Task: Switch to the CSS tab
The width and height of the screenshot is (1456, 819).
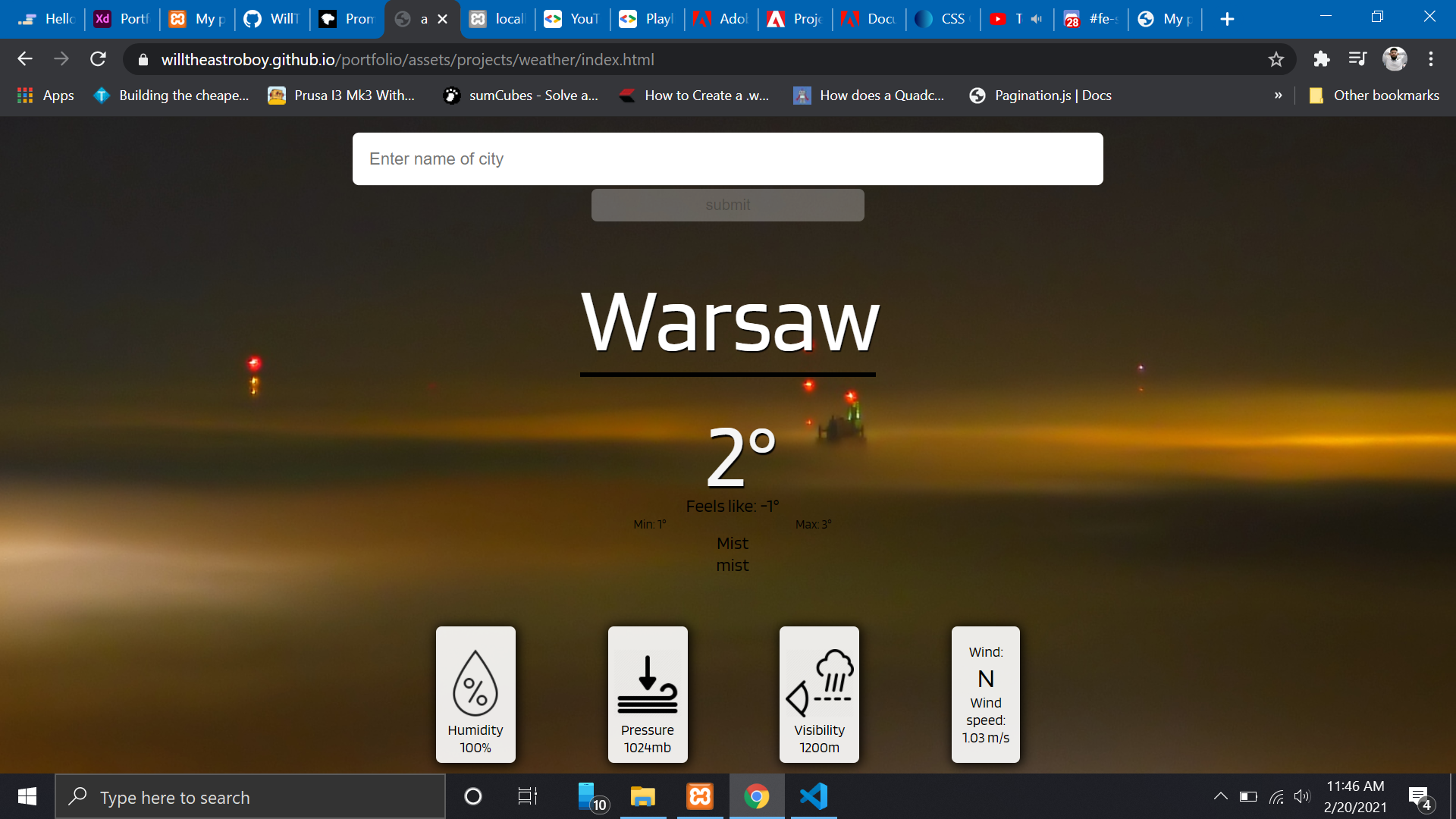Action: coord(941,19)
